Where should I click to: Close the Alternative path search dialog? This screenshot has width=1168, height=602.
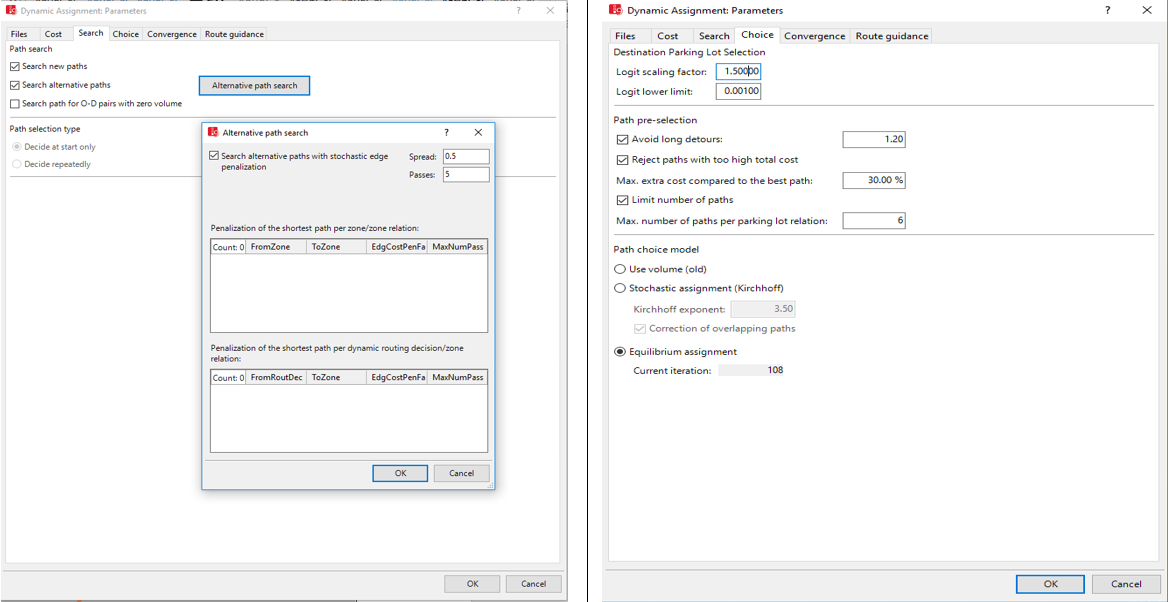click(x=479, y=133)
